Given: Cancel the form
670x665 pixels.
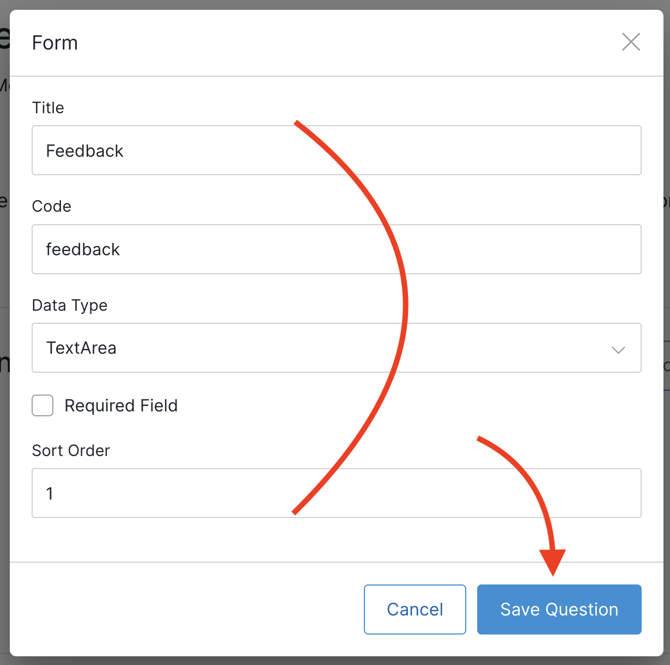Looking at the screenshot, I should [415, 609].
